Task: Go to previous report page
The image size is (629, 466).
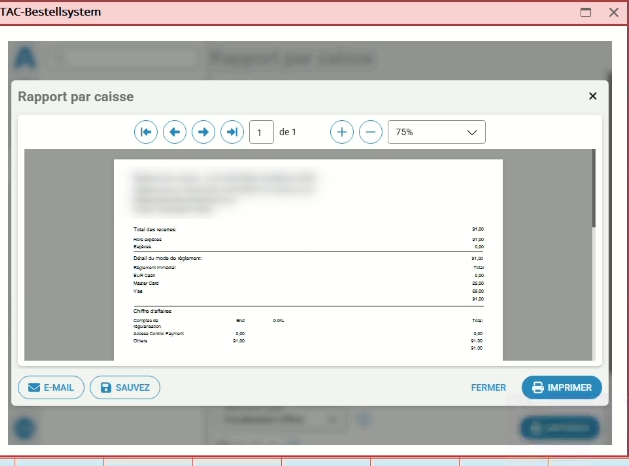Action: (175, 132)
